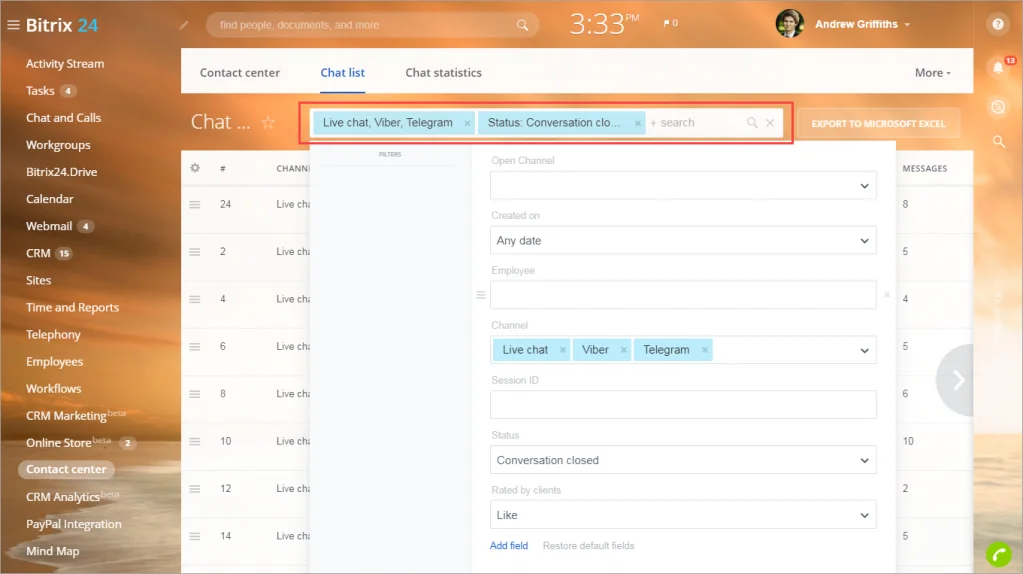The height and width of the screenshot is (574, 1023).
Task: Click the edit pencil icon near logo
Action: click(184, 25)
